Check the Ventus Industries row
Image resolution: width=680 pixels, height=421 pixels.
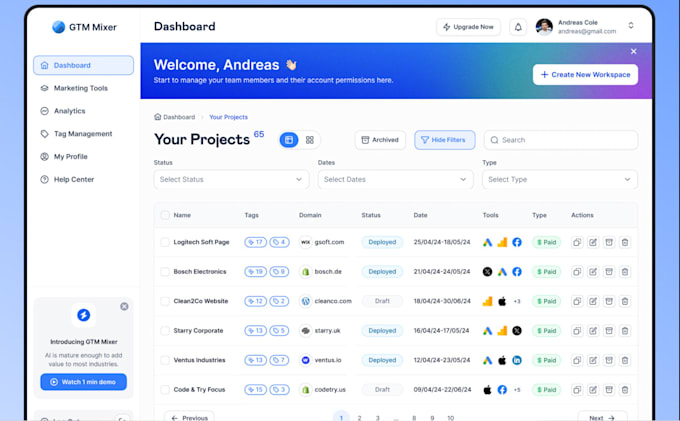click(165, 360)
